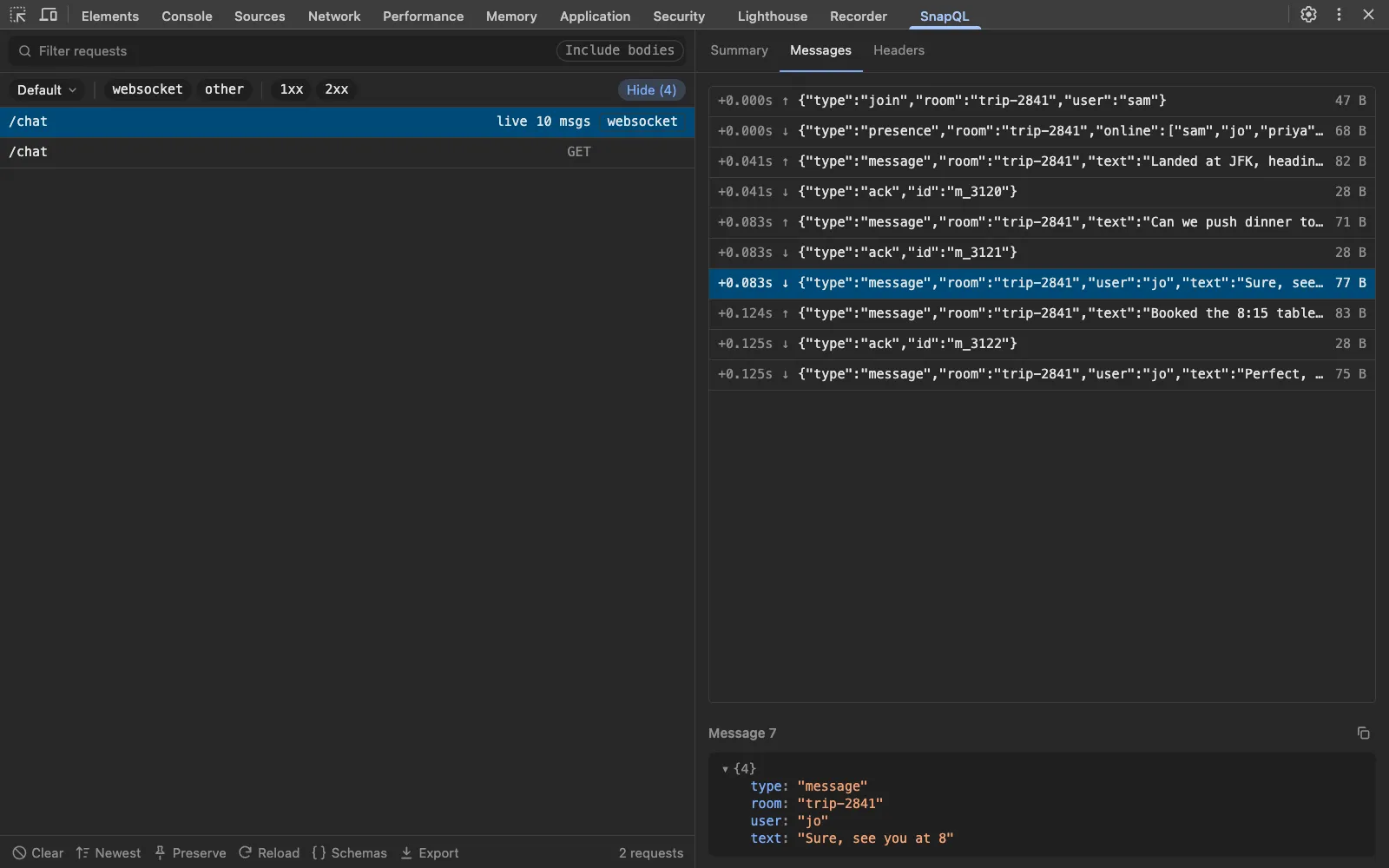Image resolution: width=1389 pixels, height=868 pixels.
Task: Select the presence message row
Action: 1042,131
